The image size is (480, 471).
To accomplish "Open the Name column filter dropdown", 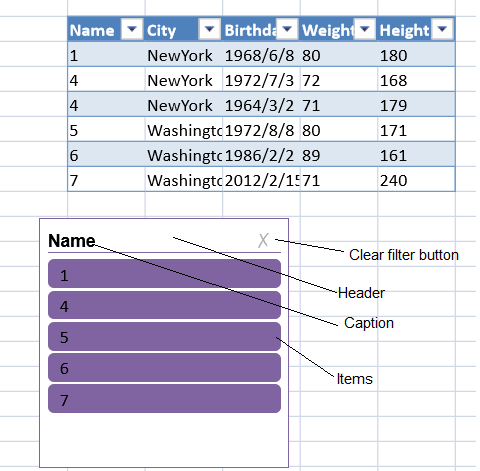I will click(132, 30).
